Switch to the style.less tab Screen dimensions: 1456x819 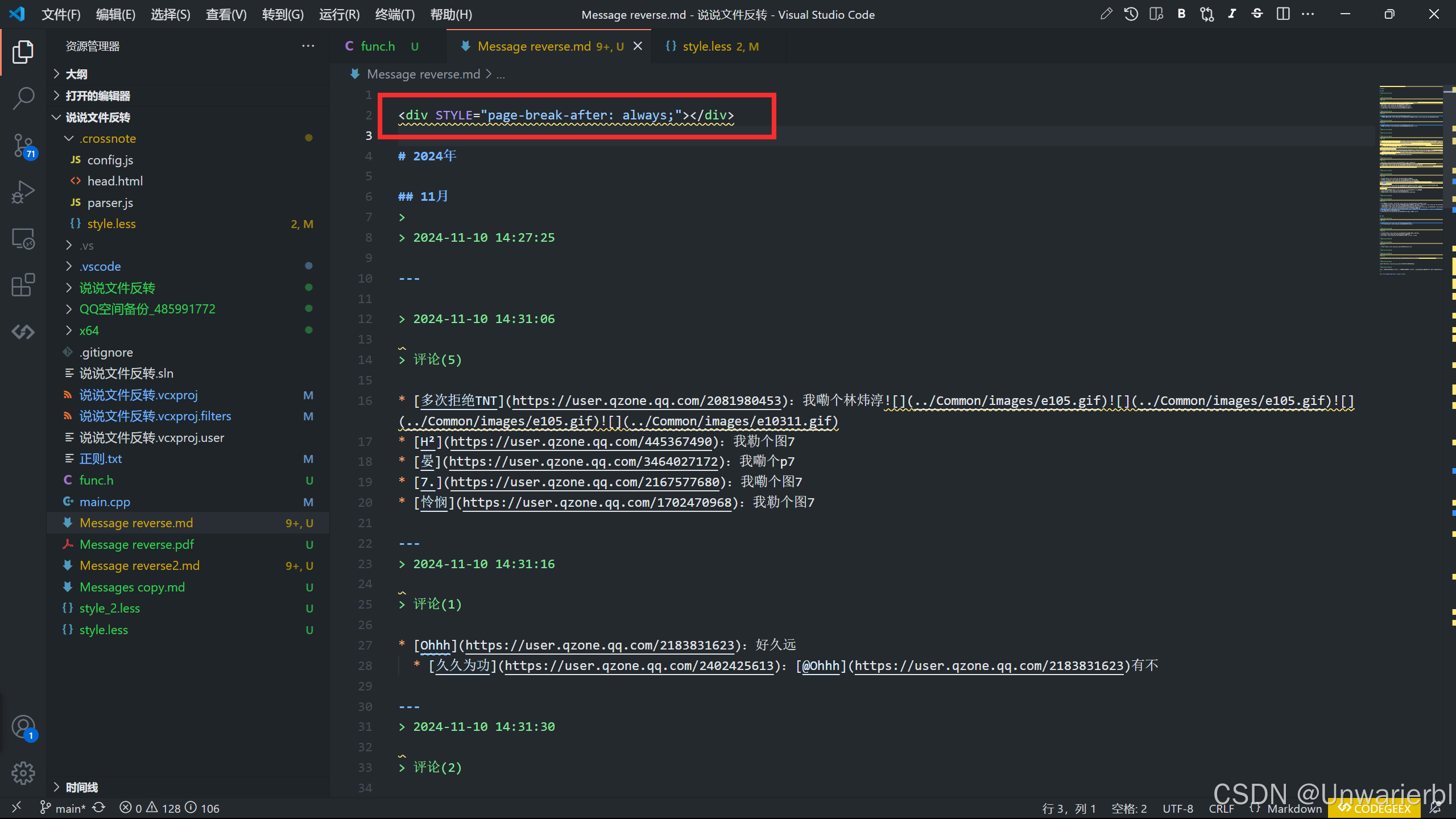coord(707,46)
